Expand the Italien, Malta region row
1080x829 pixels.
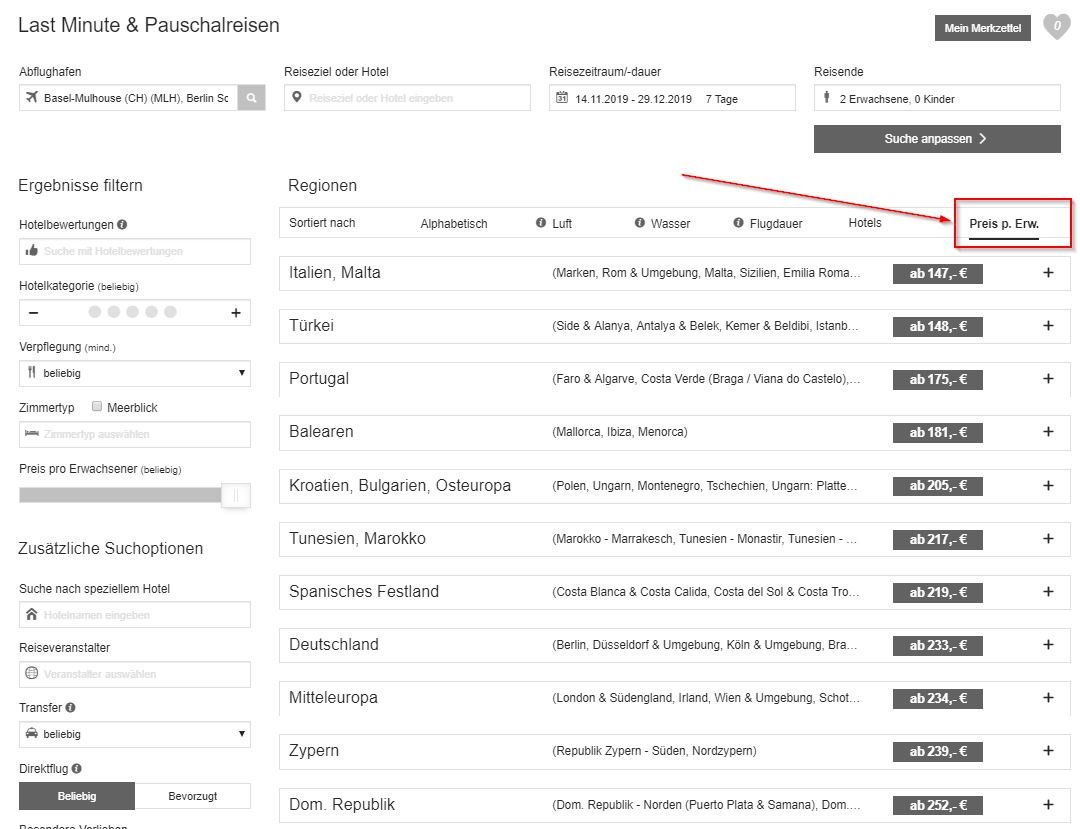click(1048, 272)
